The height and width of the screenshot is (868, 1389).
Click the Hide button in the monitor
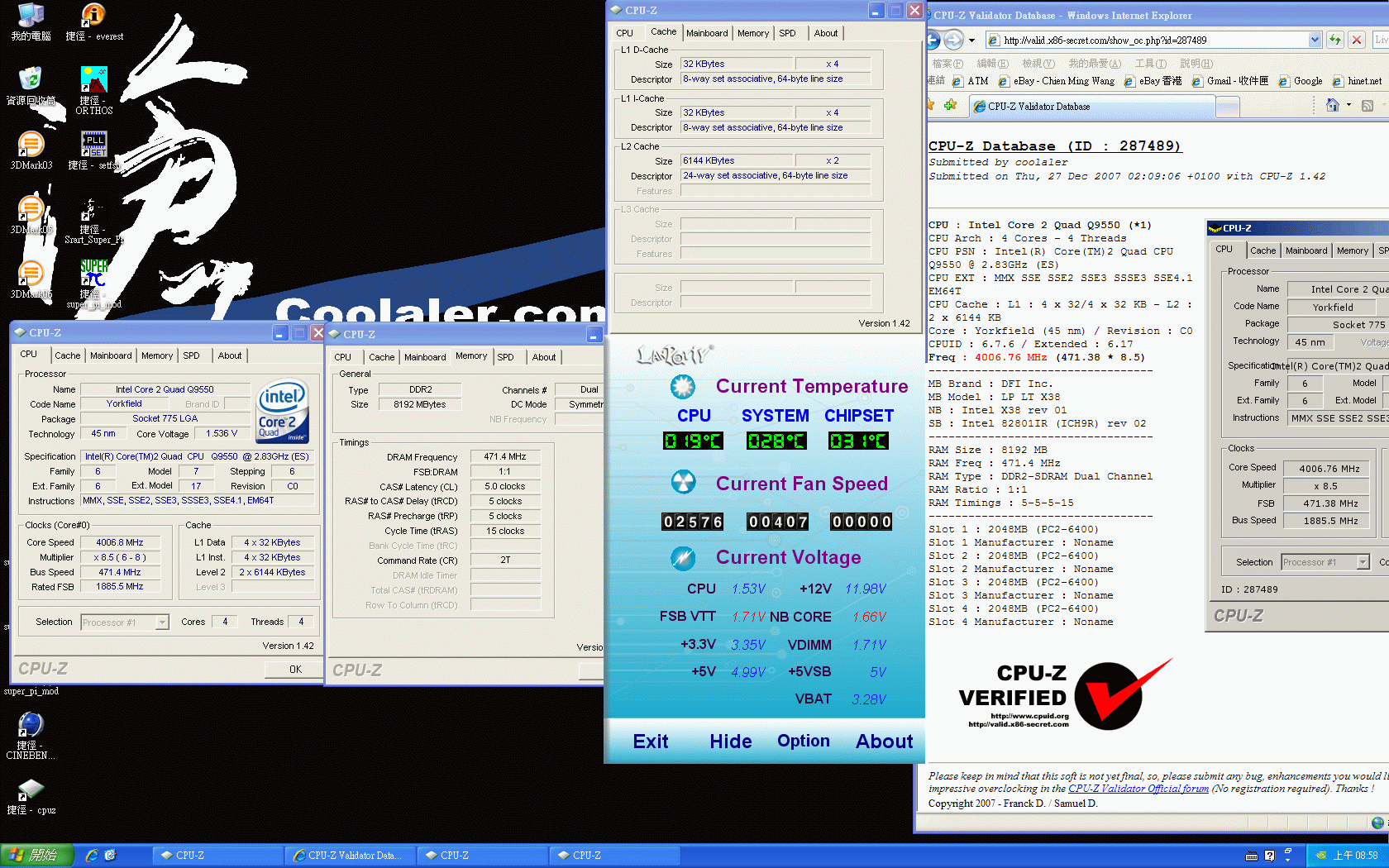[x=731, y=742]
